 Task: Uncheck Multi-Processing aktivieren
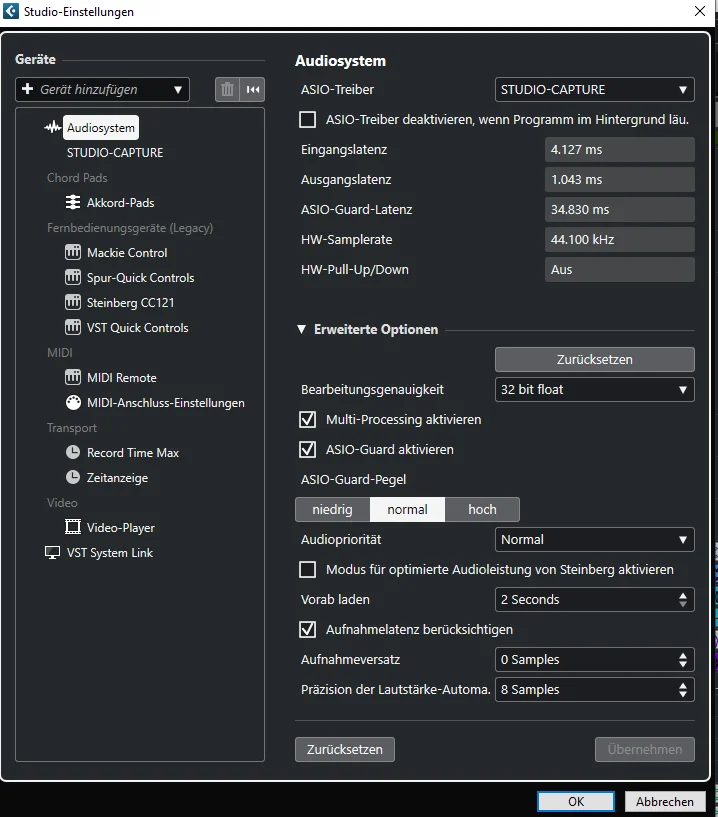tap(307, 419)
